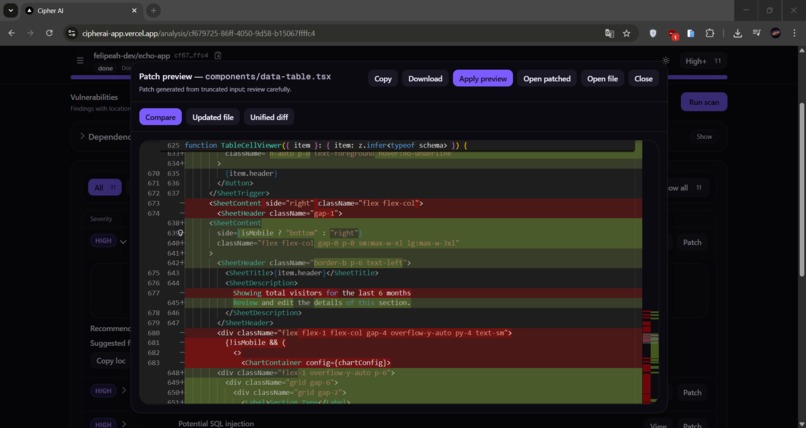Click Patch for the second HIGH finding

click(692, 393)
